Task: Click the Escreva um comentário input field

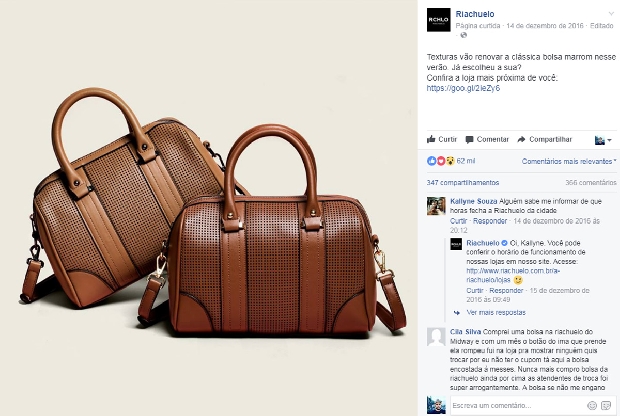Action: pyautogui.click(x=518, y=405)
